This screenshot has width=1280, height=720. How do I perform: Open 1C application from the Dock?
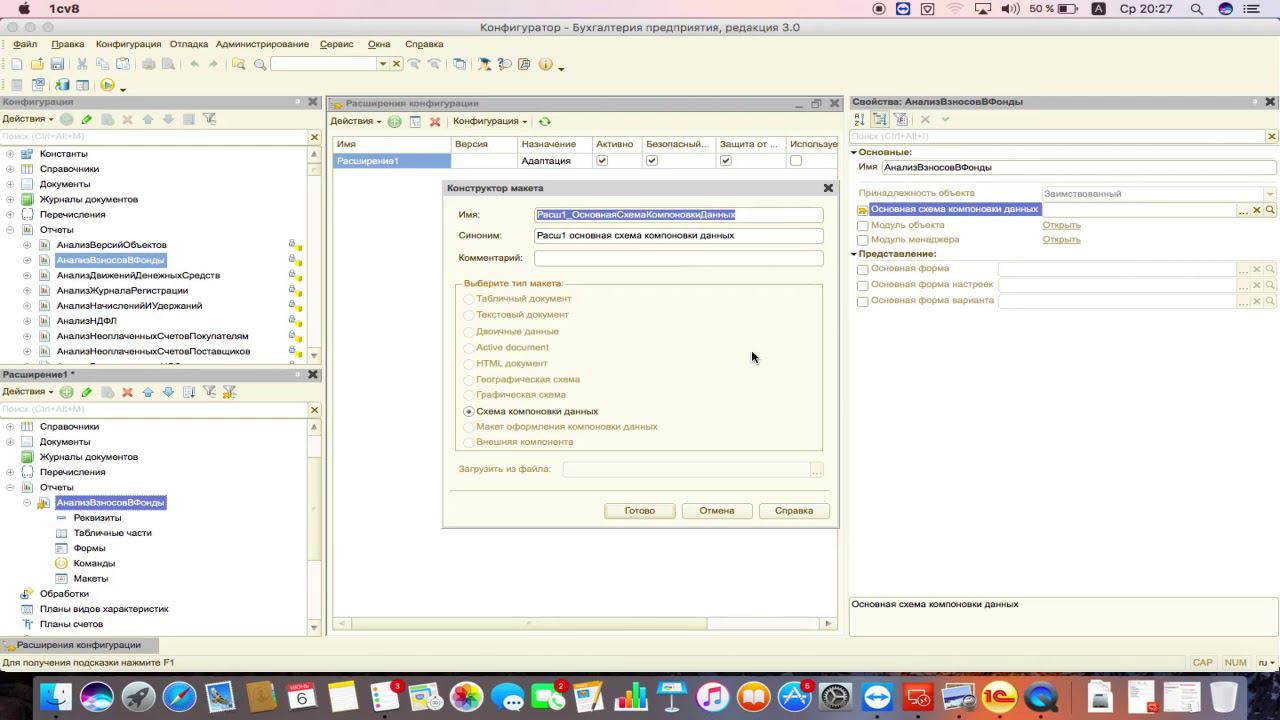tap(998, 696)
